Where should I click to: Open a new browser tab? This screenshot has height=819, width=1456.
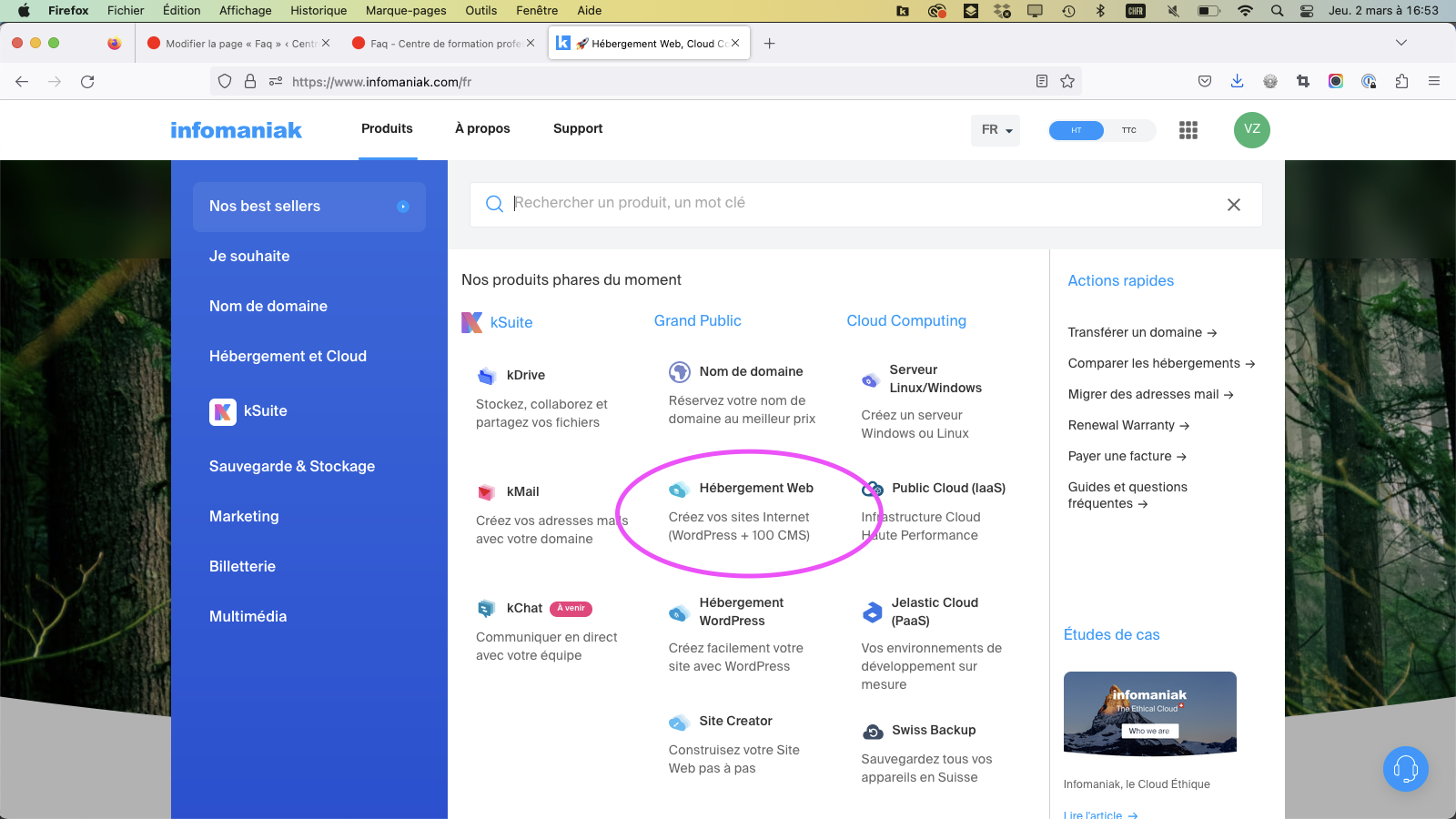point(770,43)
